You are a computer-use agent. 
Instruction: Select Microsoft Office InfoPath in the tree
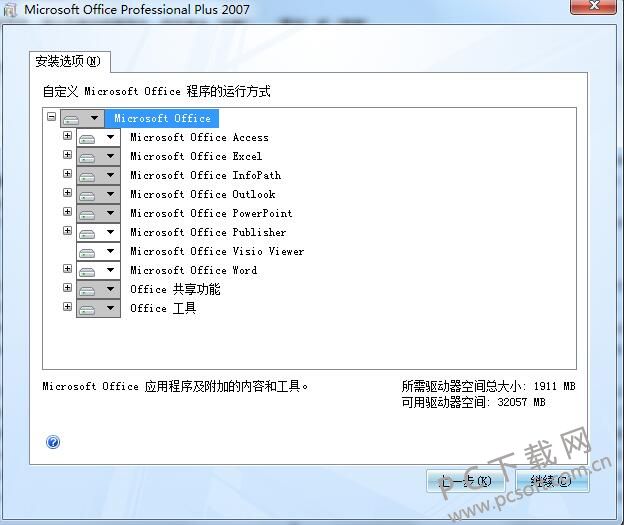point(206,176)
